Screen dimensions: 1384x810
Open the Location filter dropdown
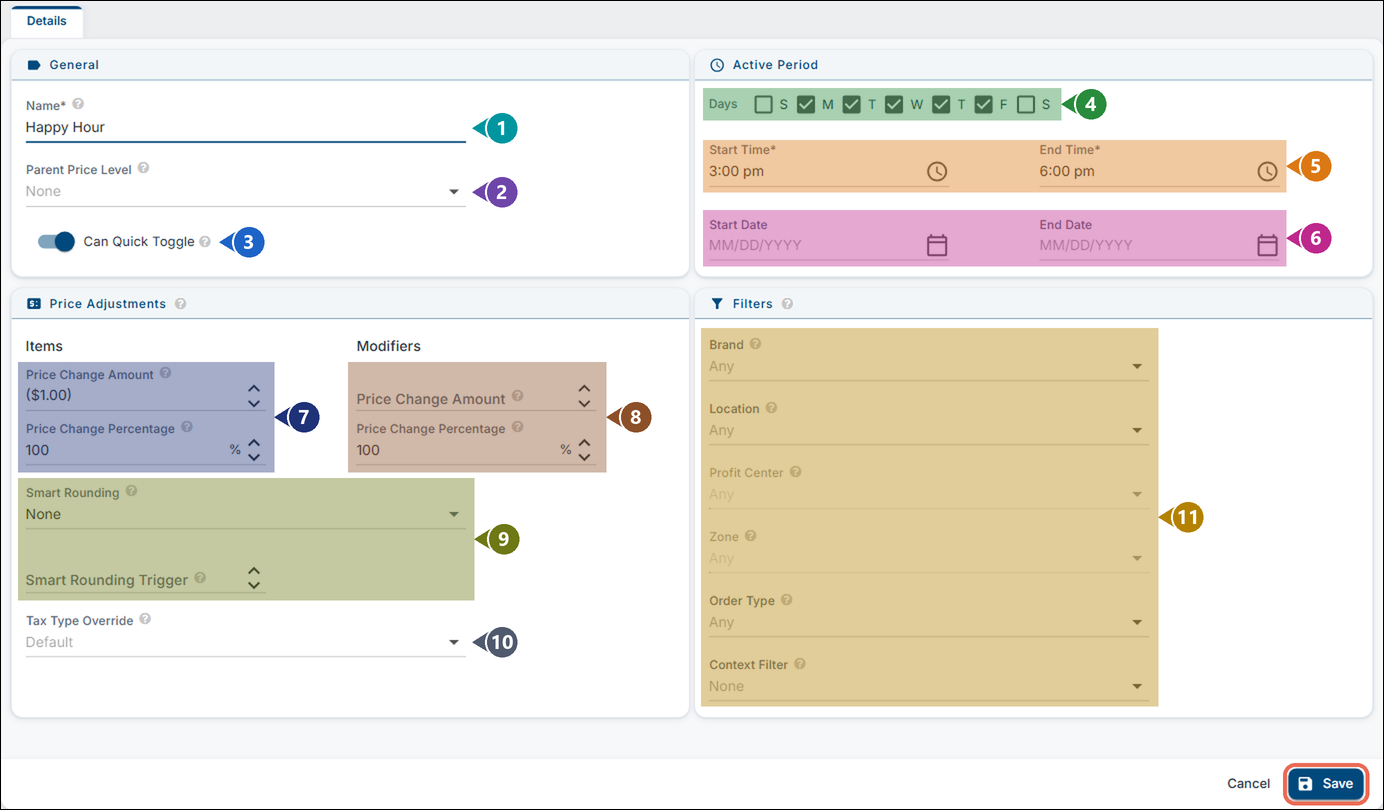[929, 430]
